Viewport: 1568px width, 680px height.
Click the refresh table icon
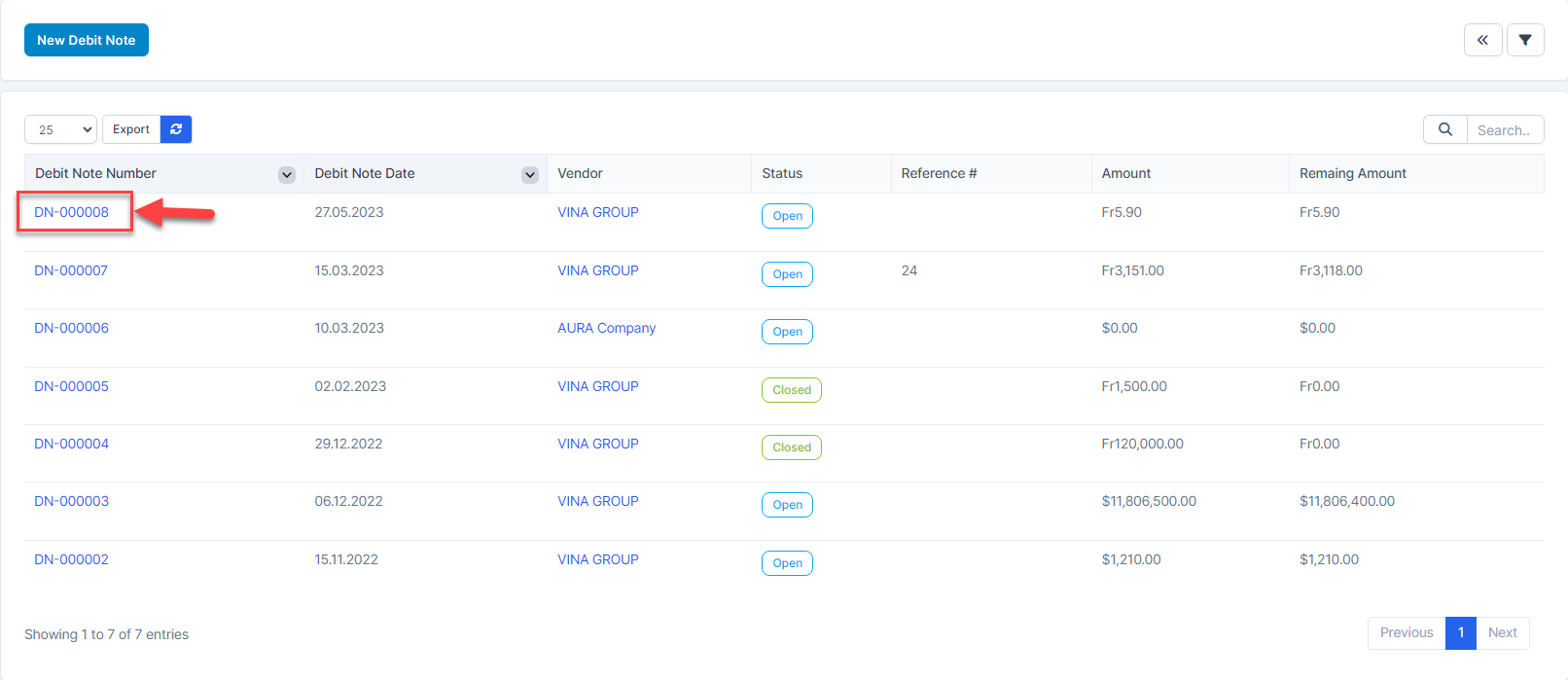176,129
